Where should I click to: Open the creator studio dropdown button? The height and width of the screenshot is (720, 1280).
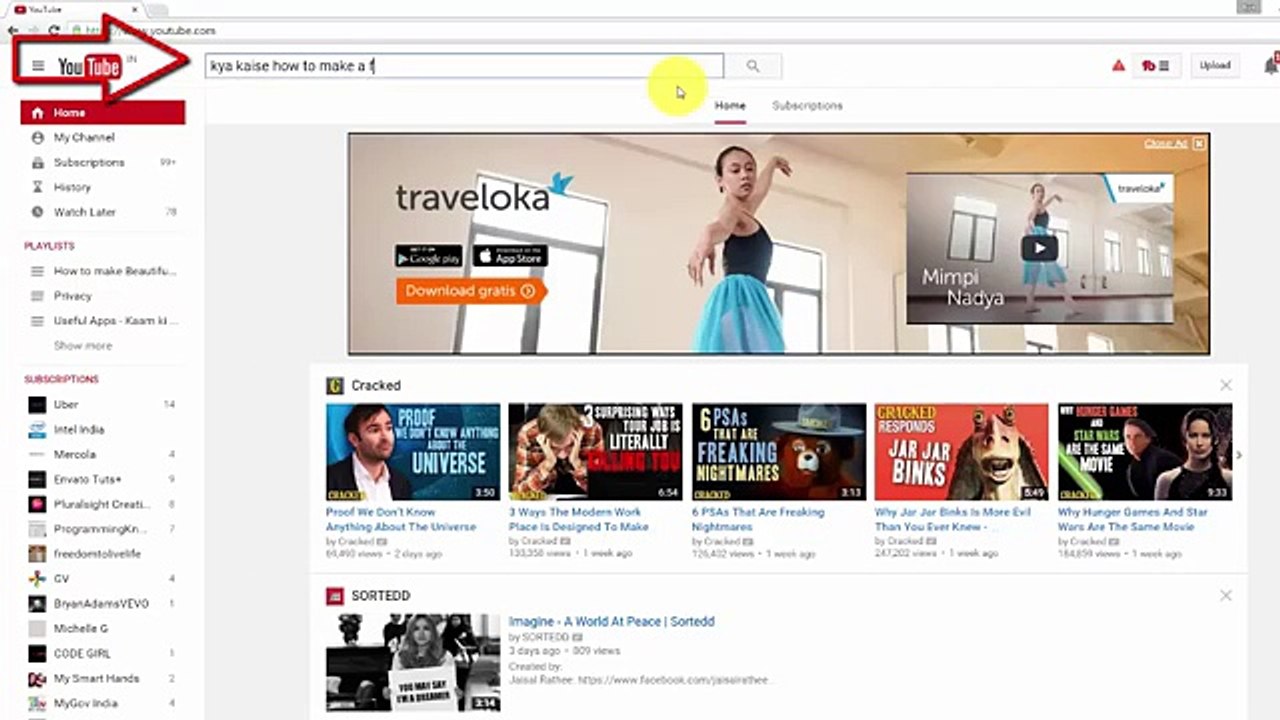tap(1155, 66)
